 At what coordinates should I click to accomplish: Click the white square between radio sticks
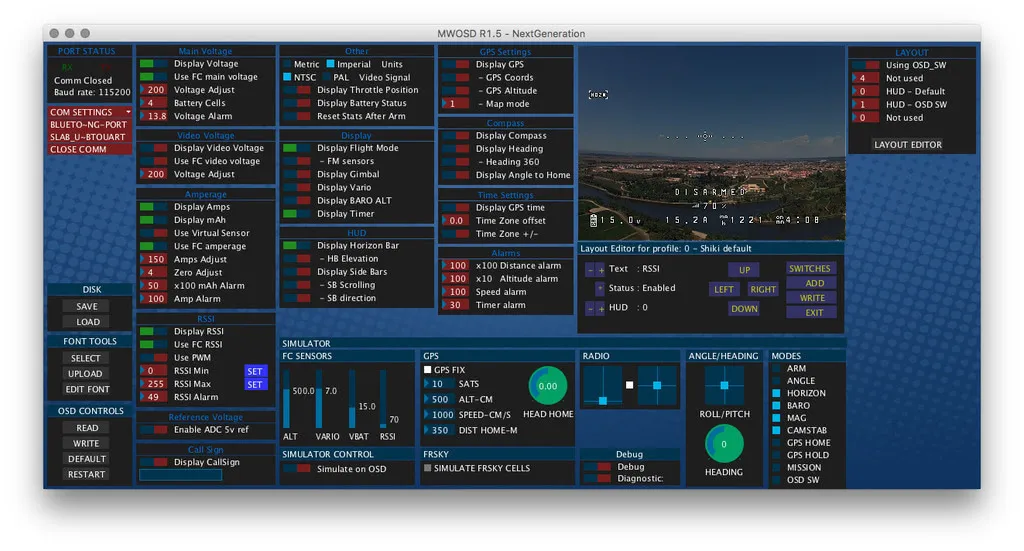(x=629, y=385)
